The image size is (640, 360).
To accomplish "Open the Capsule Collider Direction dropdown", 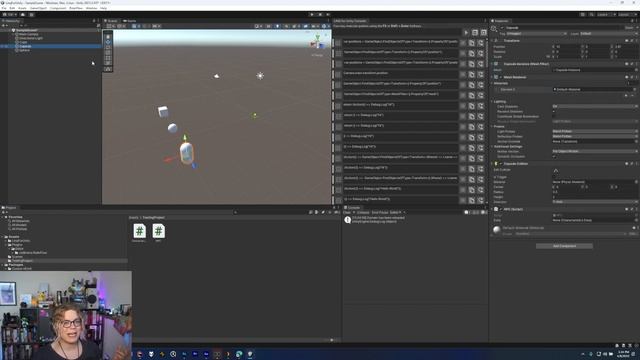I will click(595, 202).
